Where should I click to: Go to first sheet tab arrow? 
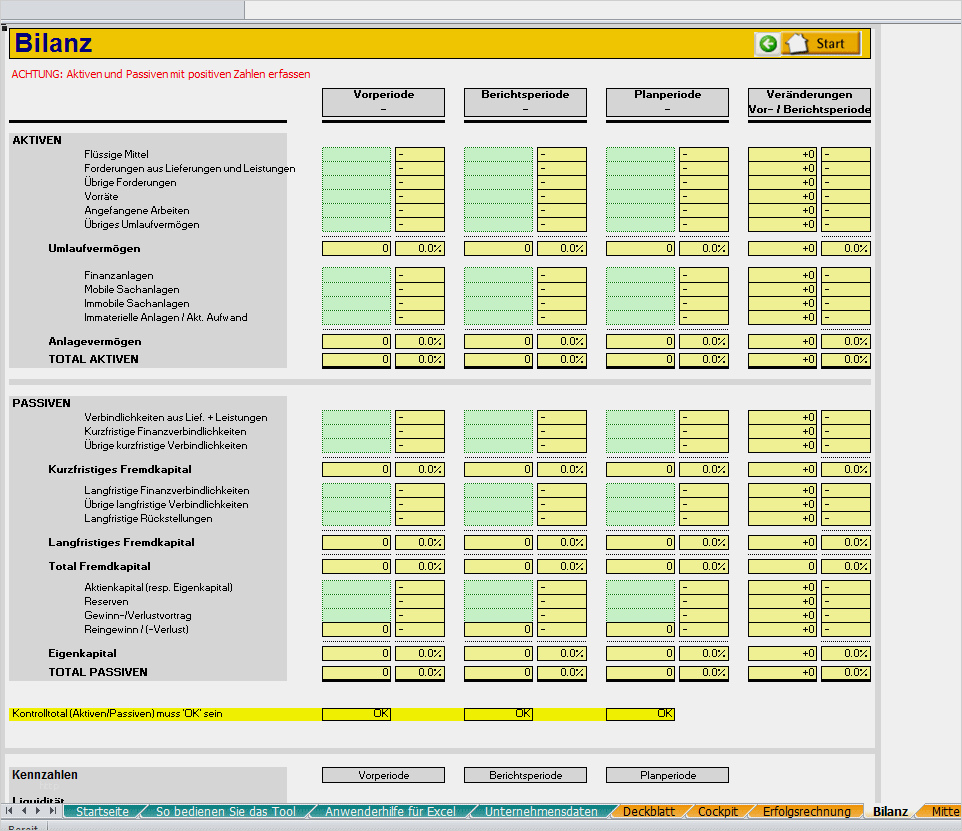tap(9, 811)
